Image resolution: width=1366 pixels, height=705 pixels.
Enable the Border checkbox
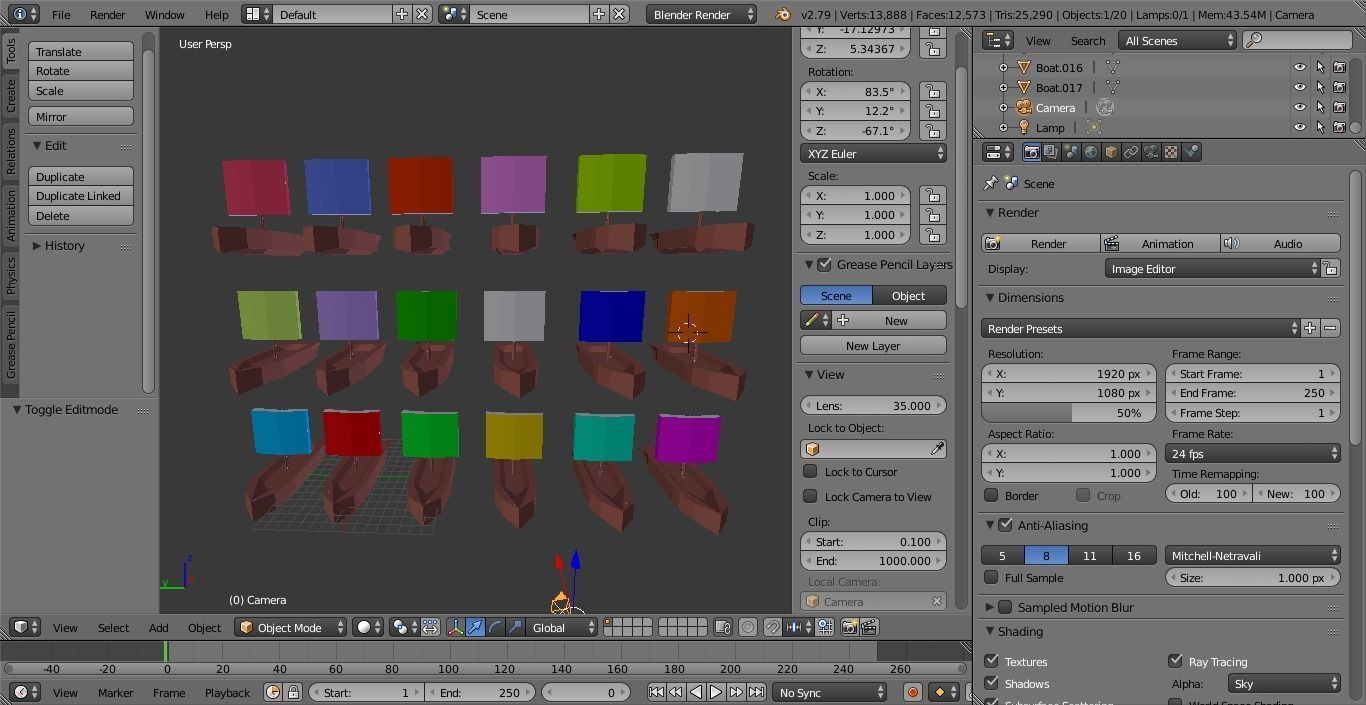coord(991,495)
